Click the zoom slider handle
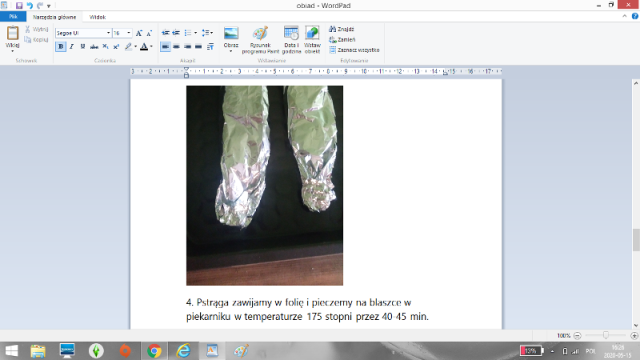Viewport: 640px width, 360px height. (606, 335)
